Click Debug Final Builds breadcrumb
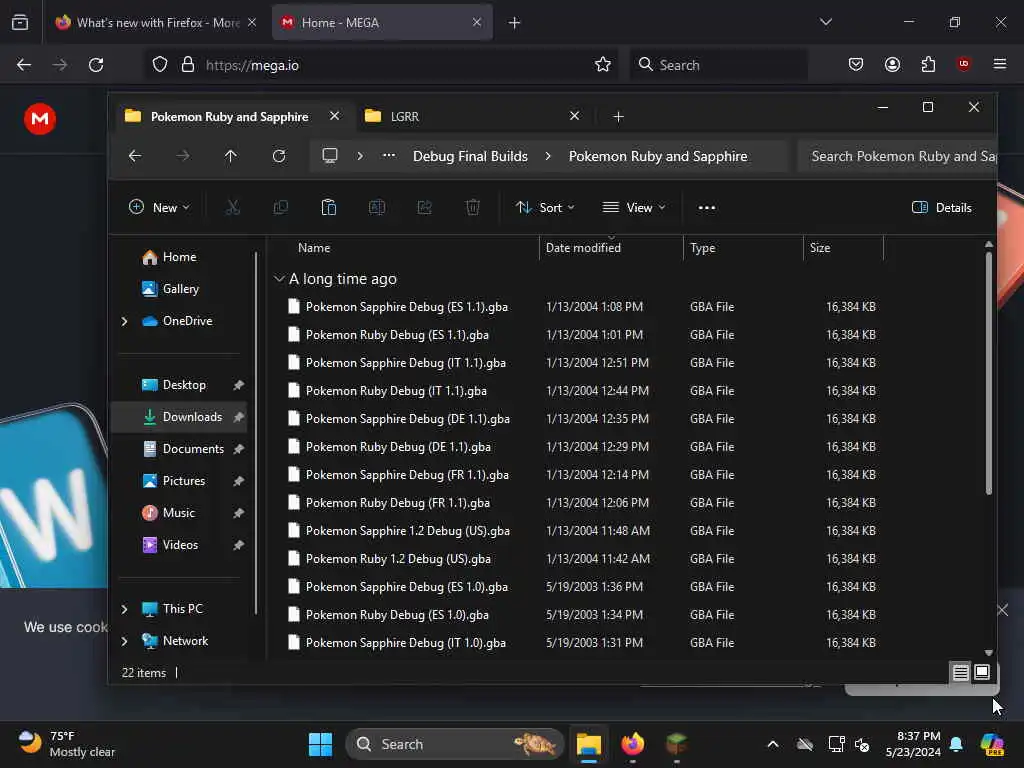1024x768 pixels. 470,156
